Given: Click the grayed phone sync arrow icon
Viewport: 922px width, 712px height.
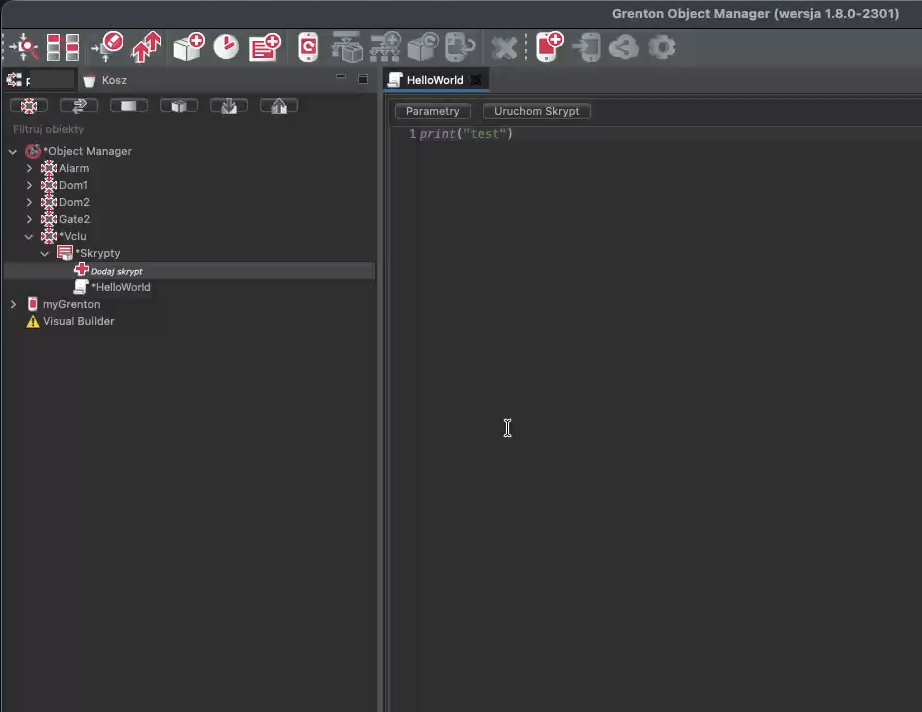Looking at the screenshot, I should [460, 47].
